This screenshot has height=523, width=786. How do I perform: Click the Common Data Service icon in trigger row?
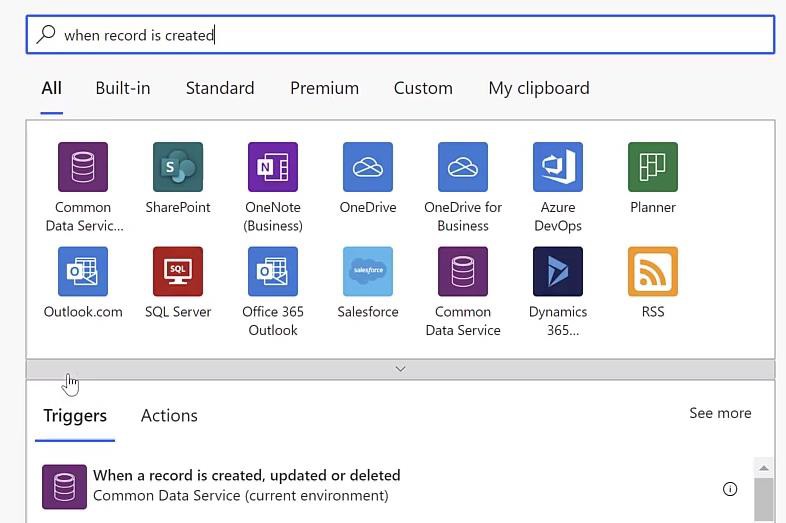pyautogui.click(x=64, y=486)
